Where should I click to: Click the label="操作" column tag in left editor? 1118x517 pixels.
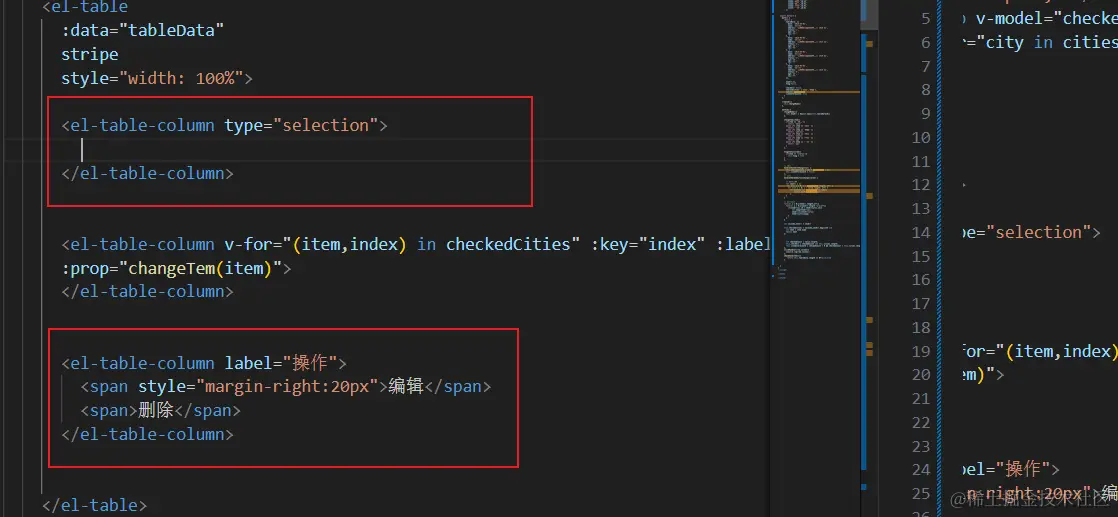(204, 363)
